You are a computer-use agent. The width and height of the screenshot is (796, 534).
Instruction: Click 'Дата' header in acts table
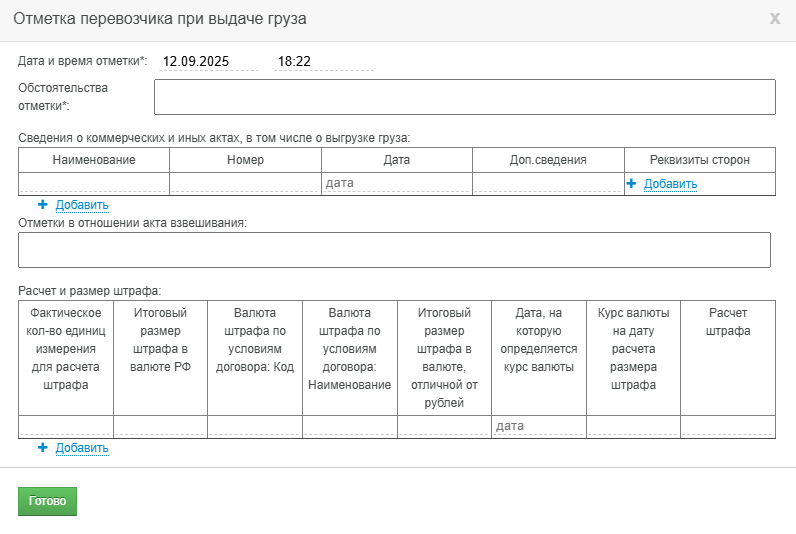396,160
